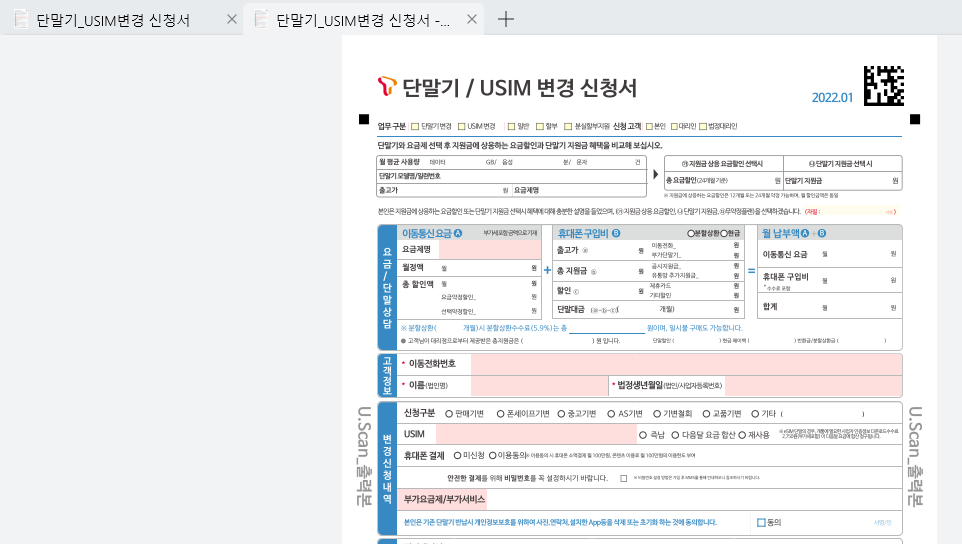Click the 요금제명 pink input field
Image resolution: width=962 pixels, height=544 pixels.
click(x=490, y=250)
